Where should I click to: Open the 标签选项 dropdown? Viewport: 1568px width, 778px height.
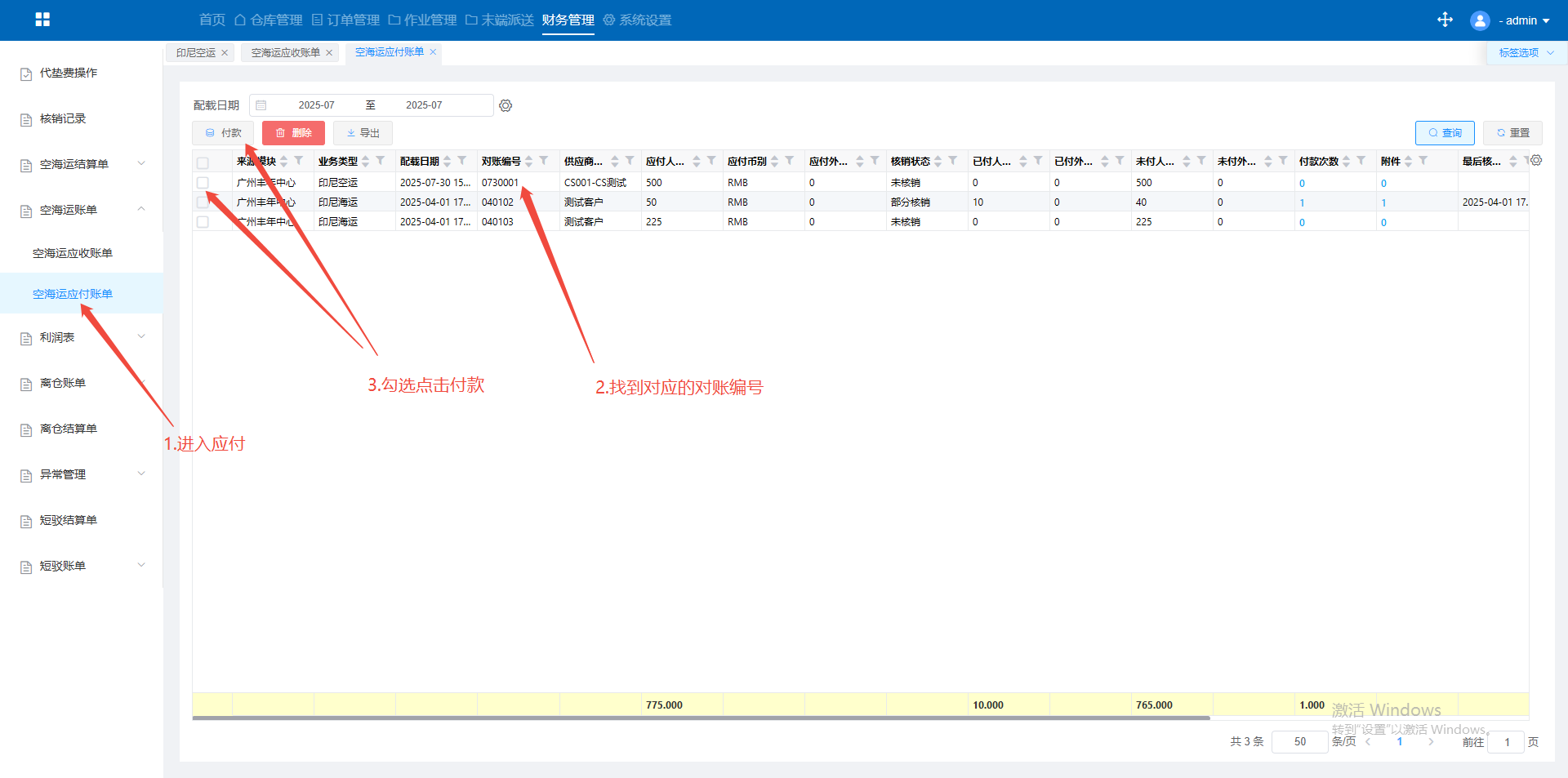click(x=1525, y=53)
